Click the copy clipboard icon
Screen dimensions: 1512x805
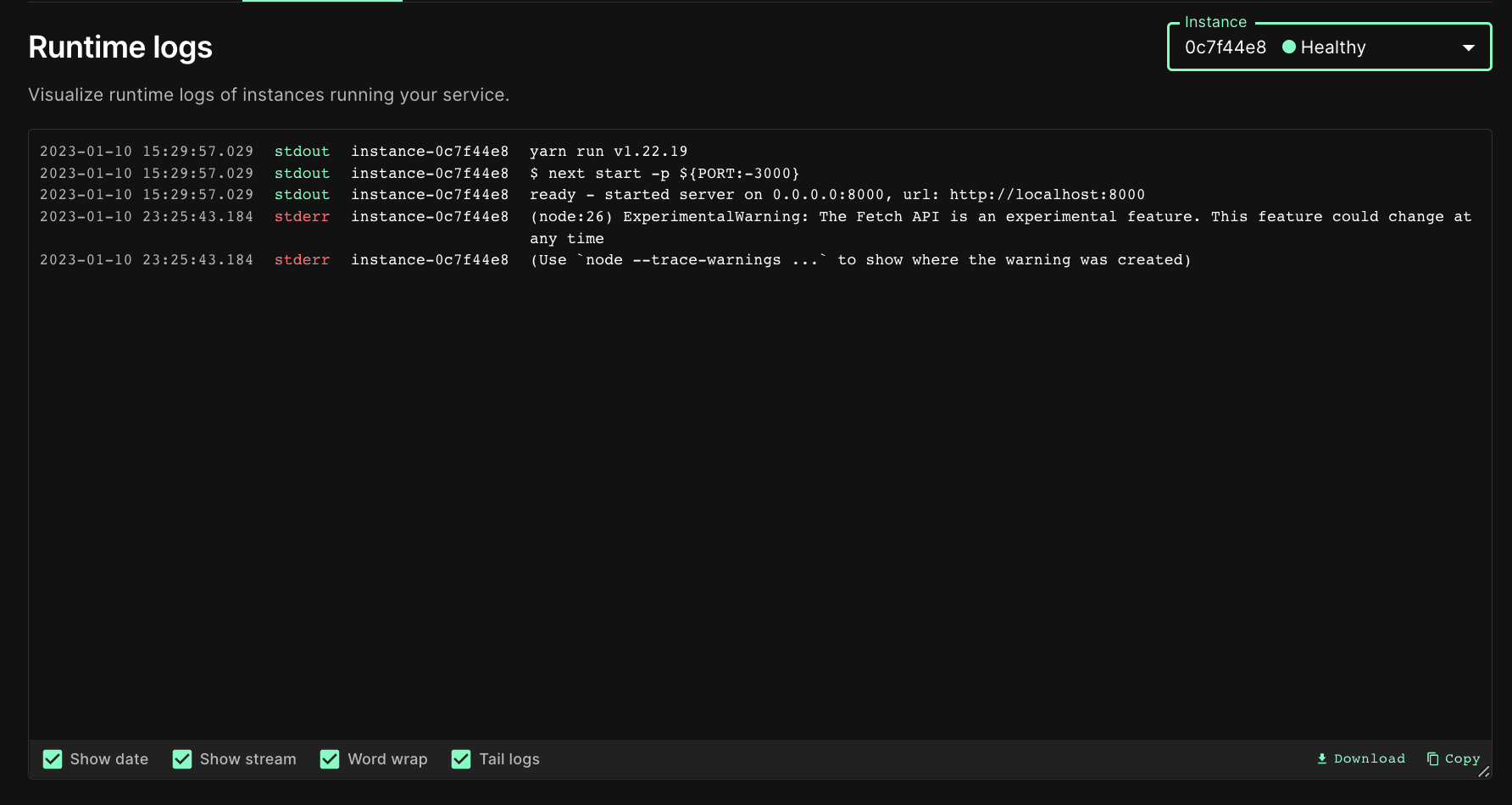(1432, 758)
